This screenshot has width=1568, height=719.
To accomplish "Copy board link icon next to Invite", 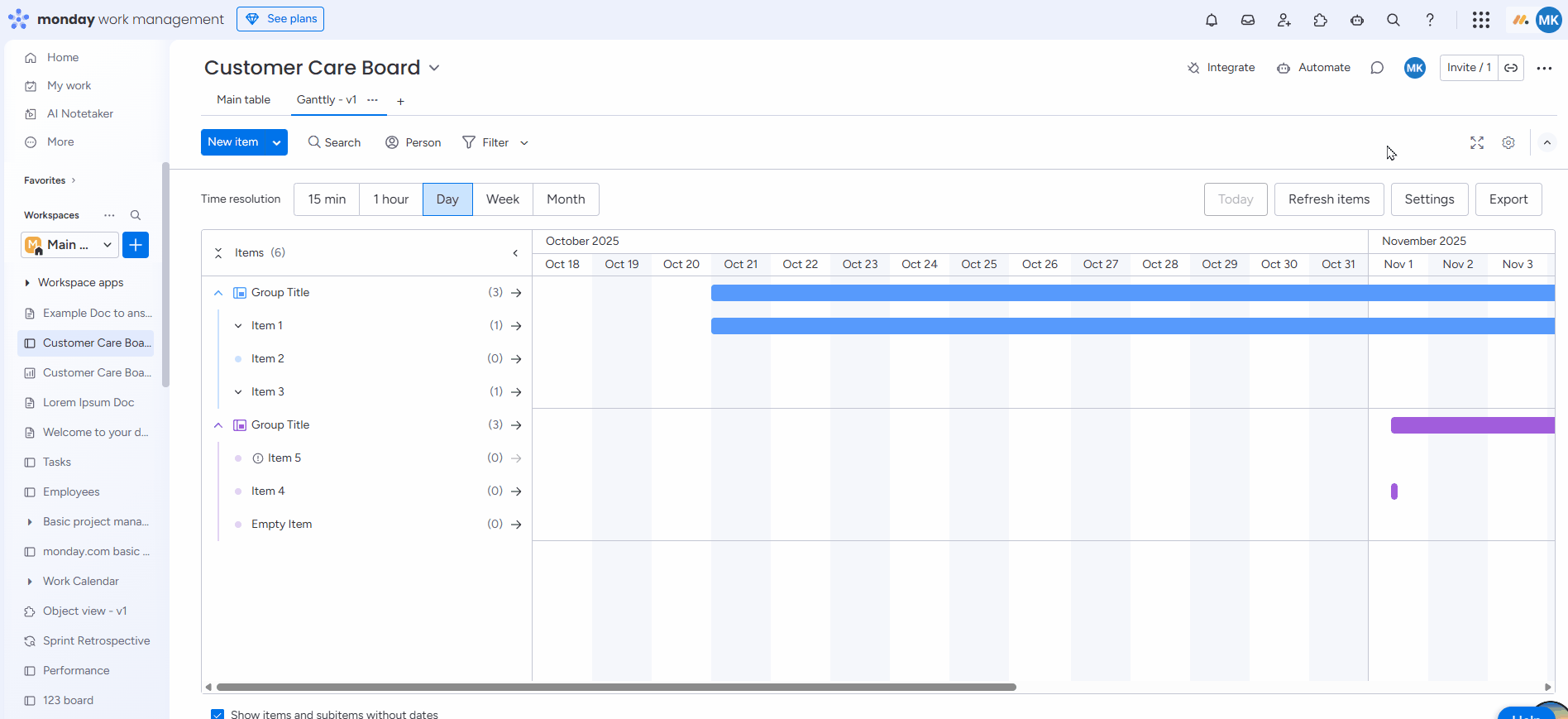I will coord(1511,68).
